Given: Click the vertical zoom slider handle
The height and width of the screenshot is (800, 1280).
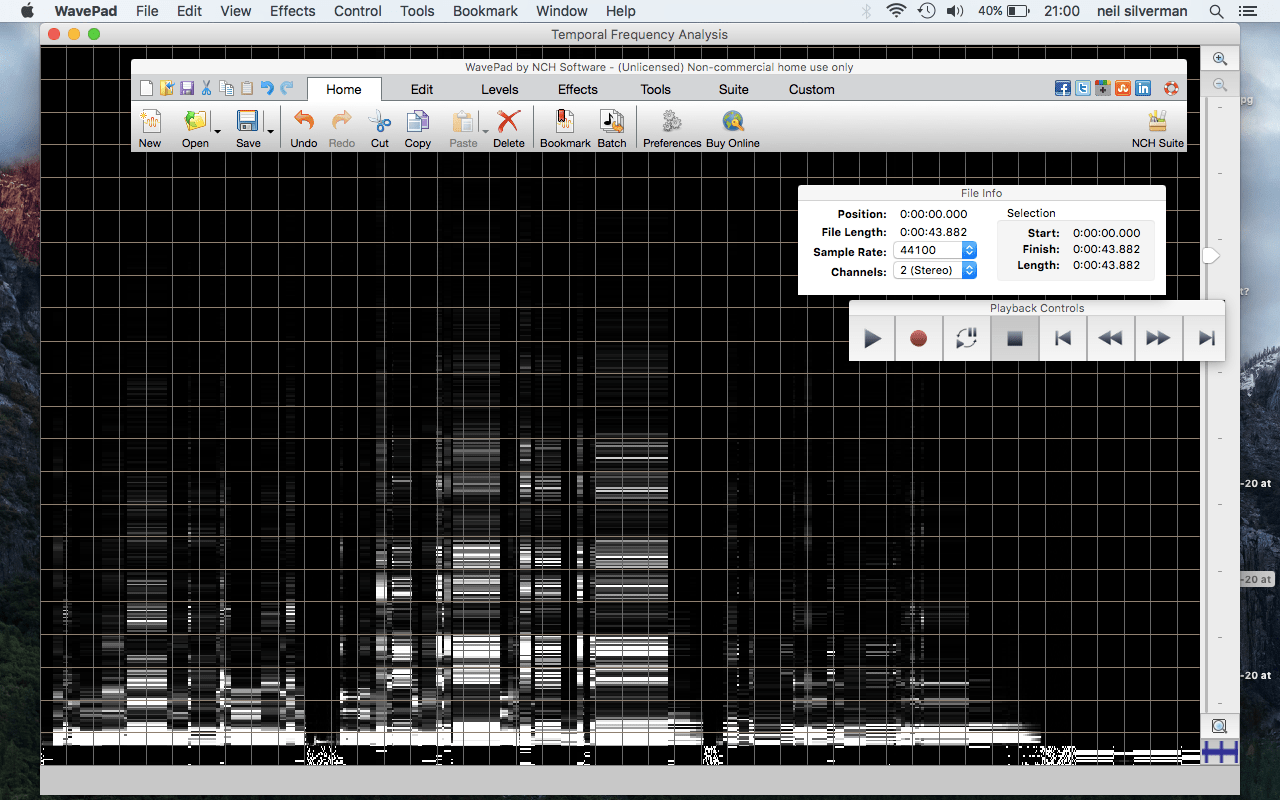Looking at the screenshot, I should click(1211, 256).
